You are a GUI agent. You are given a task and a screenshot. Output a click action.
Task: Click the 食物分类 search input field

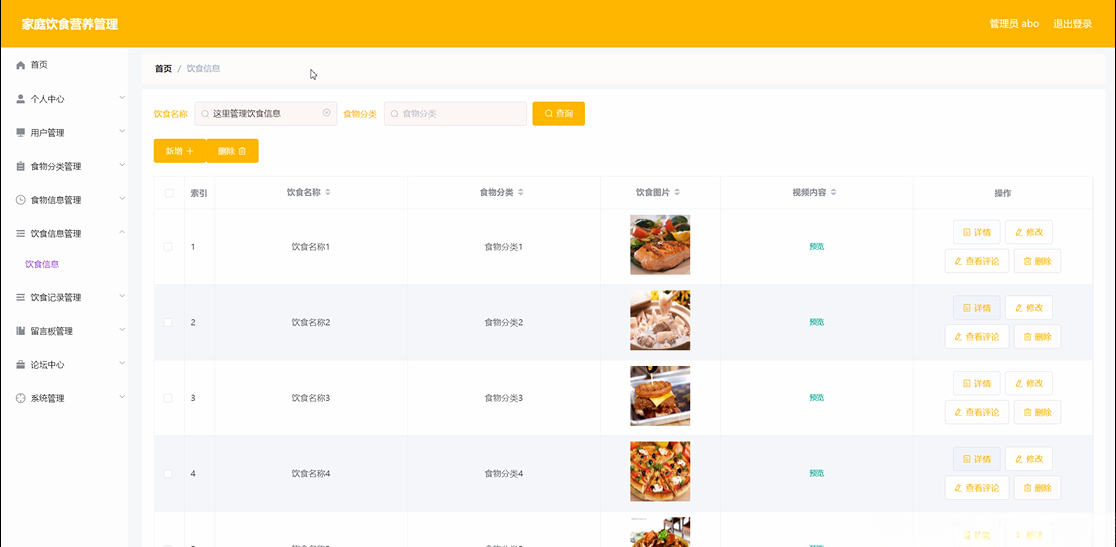(x=456, y=114)
